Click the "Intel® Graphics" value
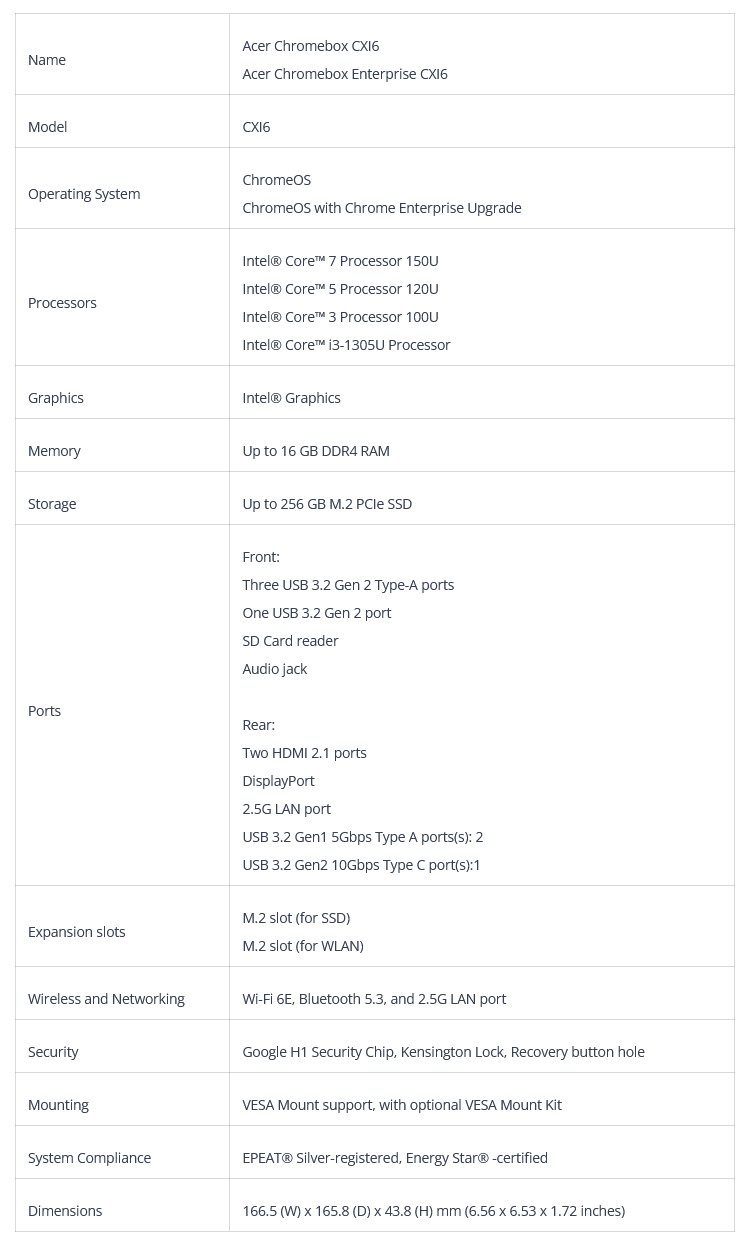749x1241 pixels. click(291, 398)
